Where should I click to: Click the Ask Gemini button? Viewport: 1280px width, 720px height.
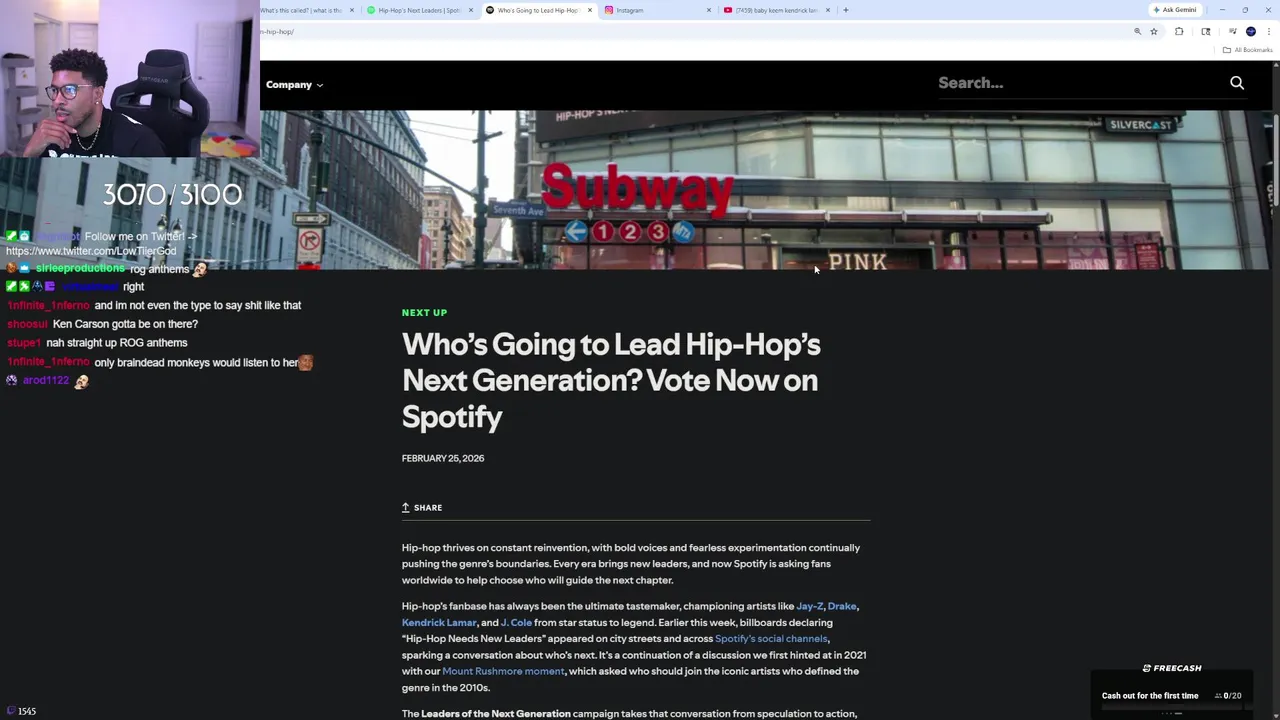click(x=1175, y=10)
